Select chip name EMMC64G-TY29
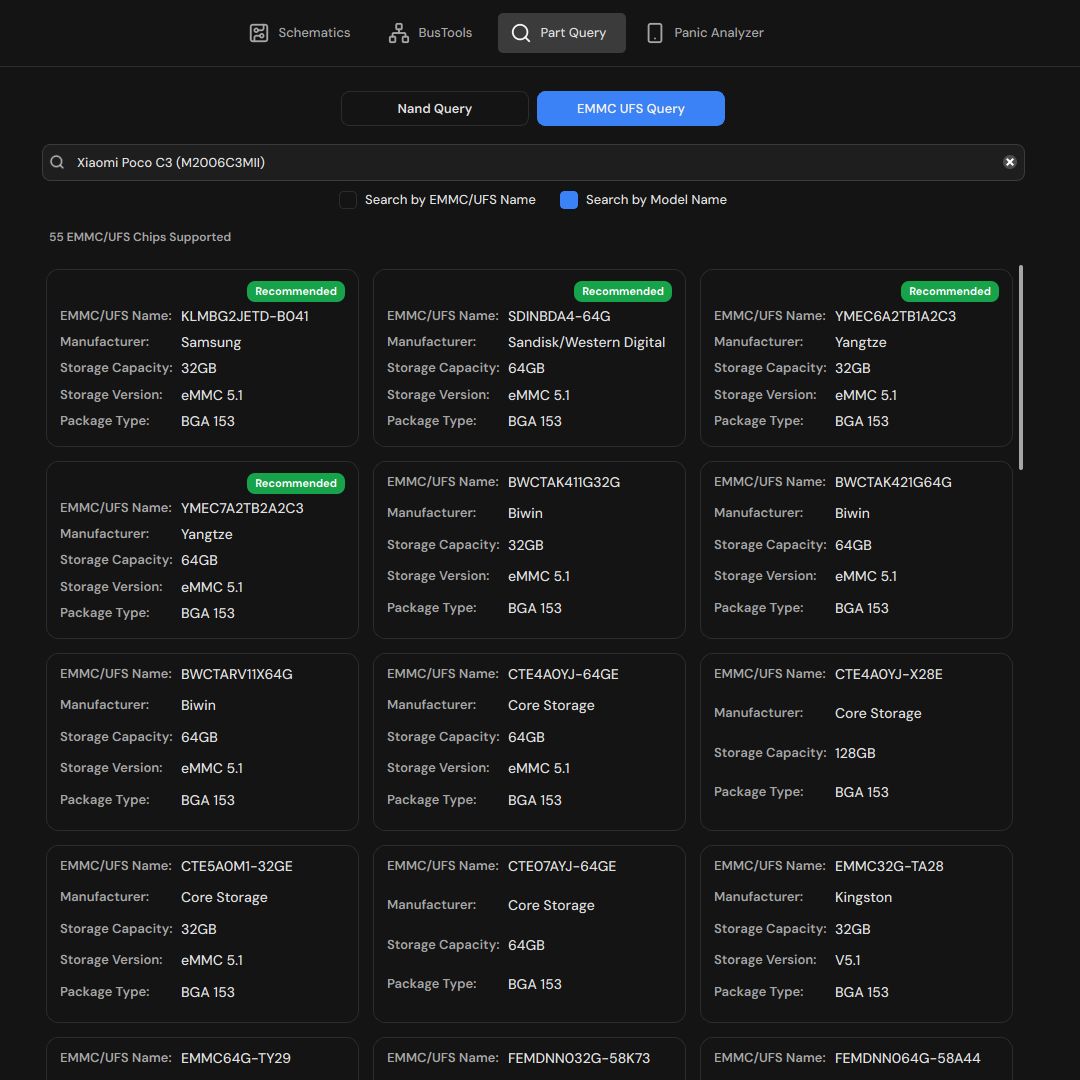Viewport: 1080px width, 1080px height. click(236, 1058)
